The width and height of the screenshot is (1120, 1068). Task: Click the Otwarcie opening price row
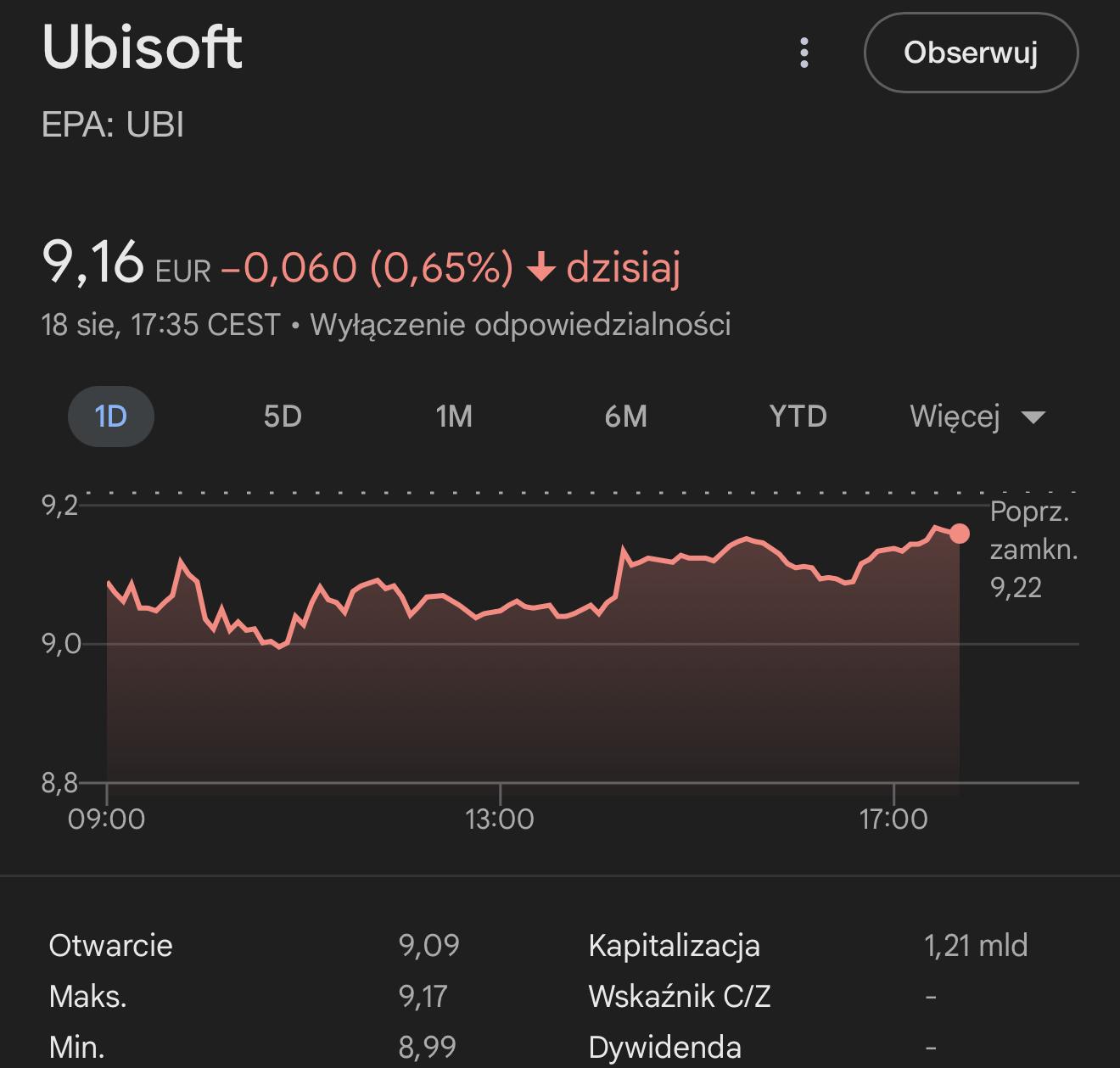111,946
